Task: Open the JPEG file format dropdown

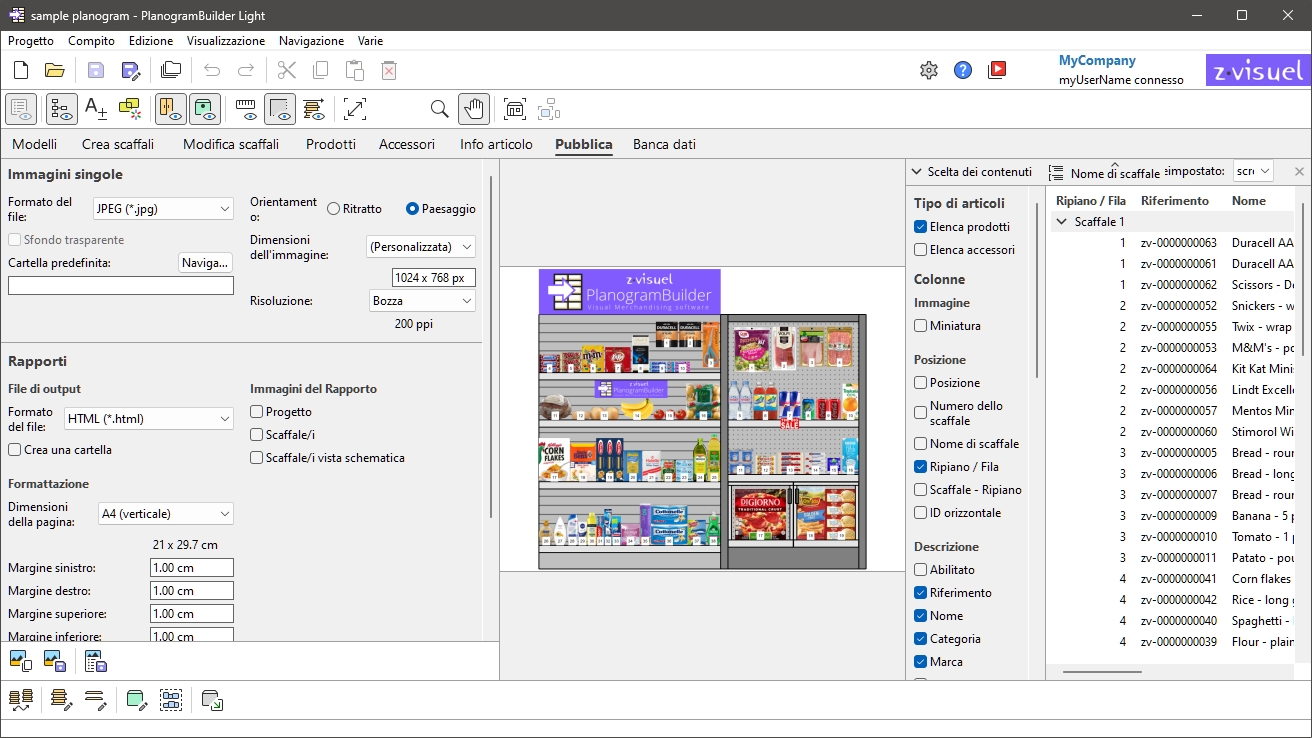Action: [x=162, y=209]
